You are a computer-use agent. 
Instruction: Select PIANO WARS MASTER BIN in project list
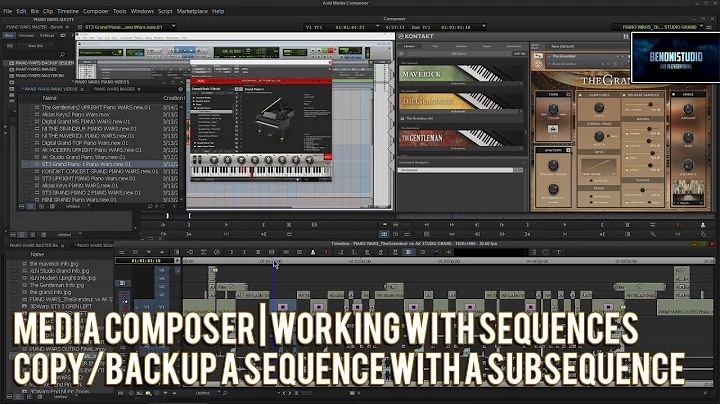point(39,75)
